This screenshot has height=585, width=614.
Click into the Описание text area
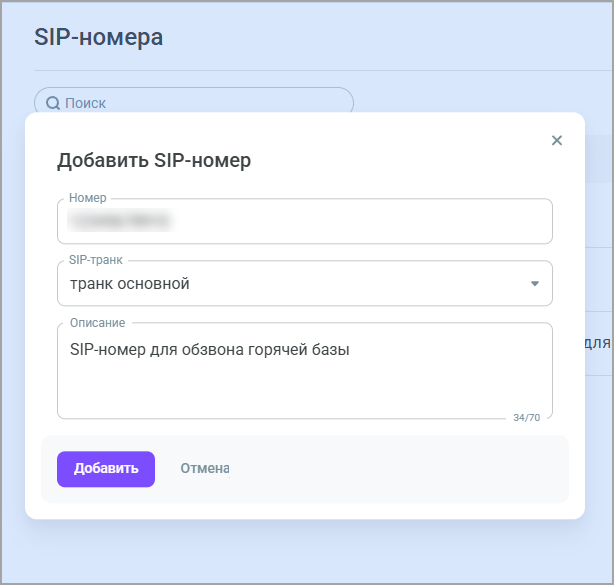(x=305, y=371)
